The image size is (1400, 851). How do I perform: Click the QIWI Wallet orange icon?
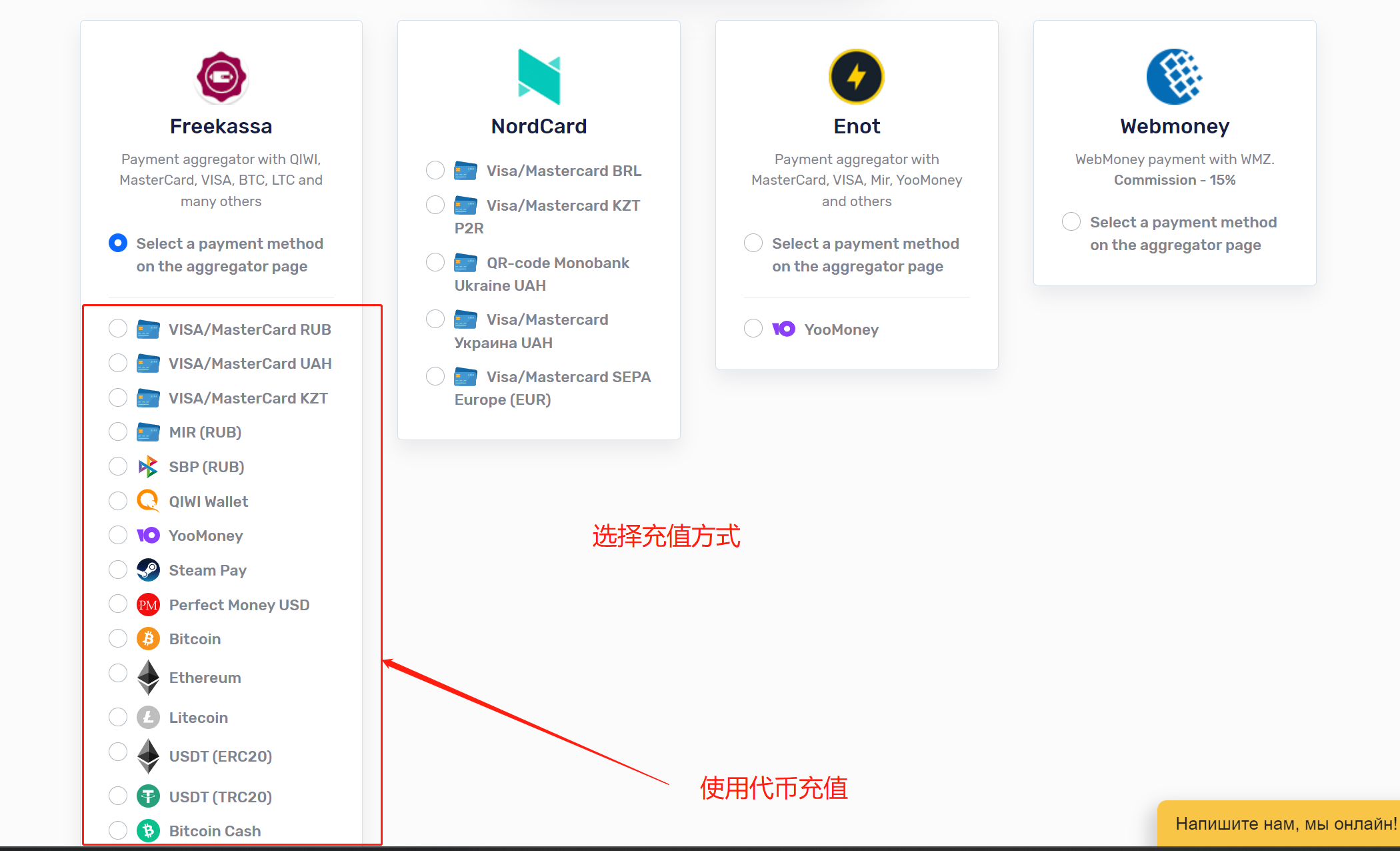(x=148, y=501)
